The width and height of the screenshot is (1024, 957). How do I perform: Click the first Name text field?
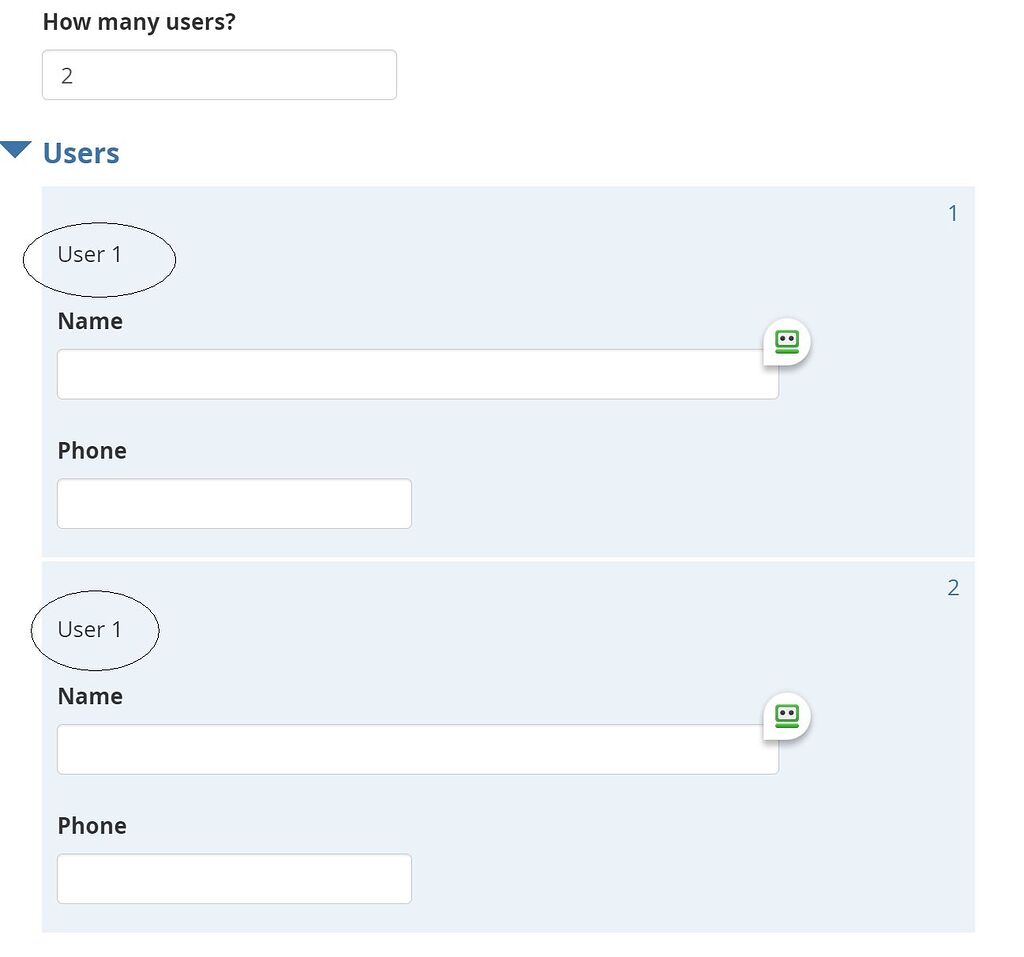coord(417,374)
